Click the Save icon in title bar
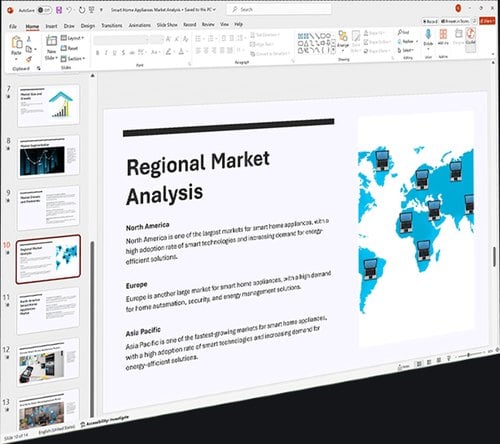Image resolution: width=500 pixels, height=444 pixels. click(x=59, y=10)
